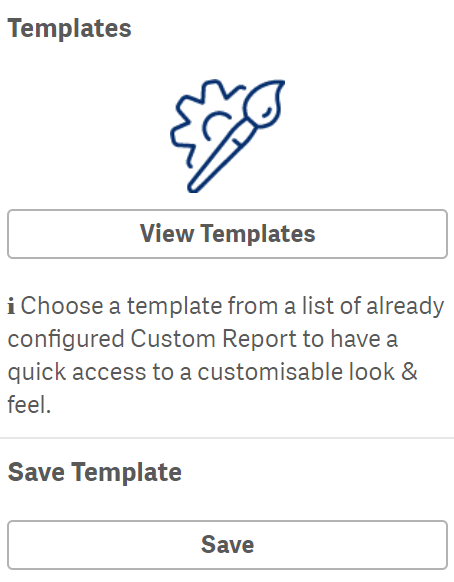Click the word 'Templates' on the View button
454x582 pixels.
pos(258,234)
